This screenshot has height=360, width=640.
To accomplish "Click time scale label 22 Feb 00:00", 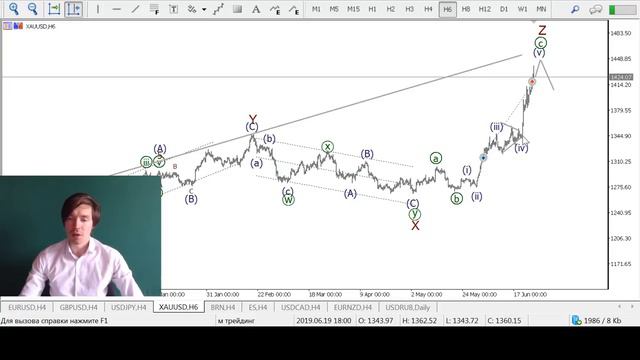I will (x=274, y=294).
